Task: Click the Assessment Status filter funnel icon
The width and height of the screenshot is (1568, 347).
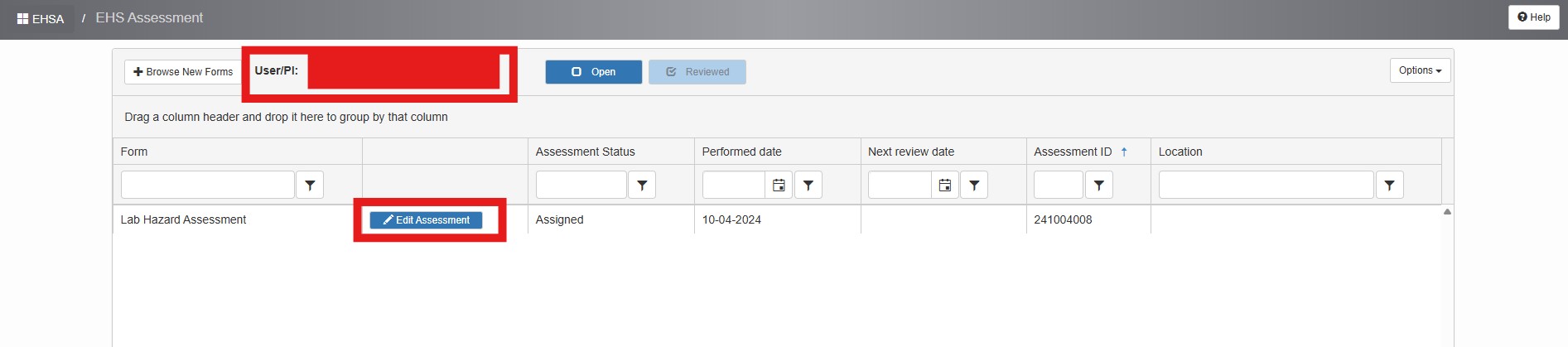Action: tap(642, 185)
